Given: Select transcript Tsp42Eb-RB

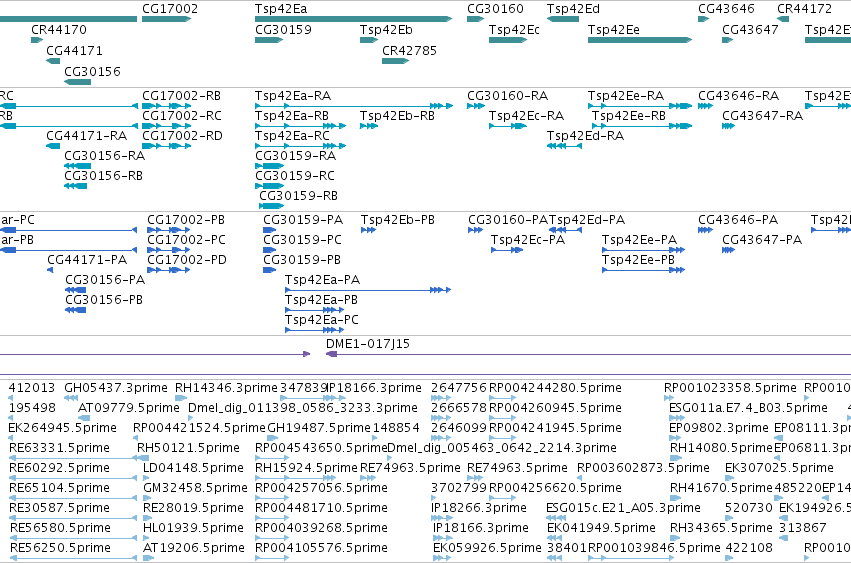Looking at the screenshot, I should coord(397,116).
